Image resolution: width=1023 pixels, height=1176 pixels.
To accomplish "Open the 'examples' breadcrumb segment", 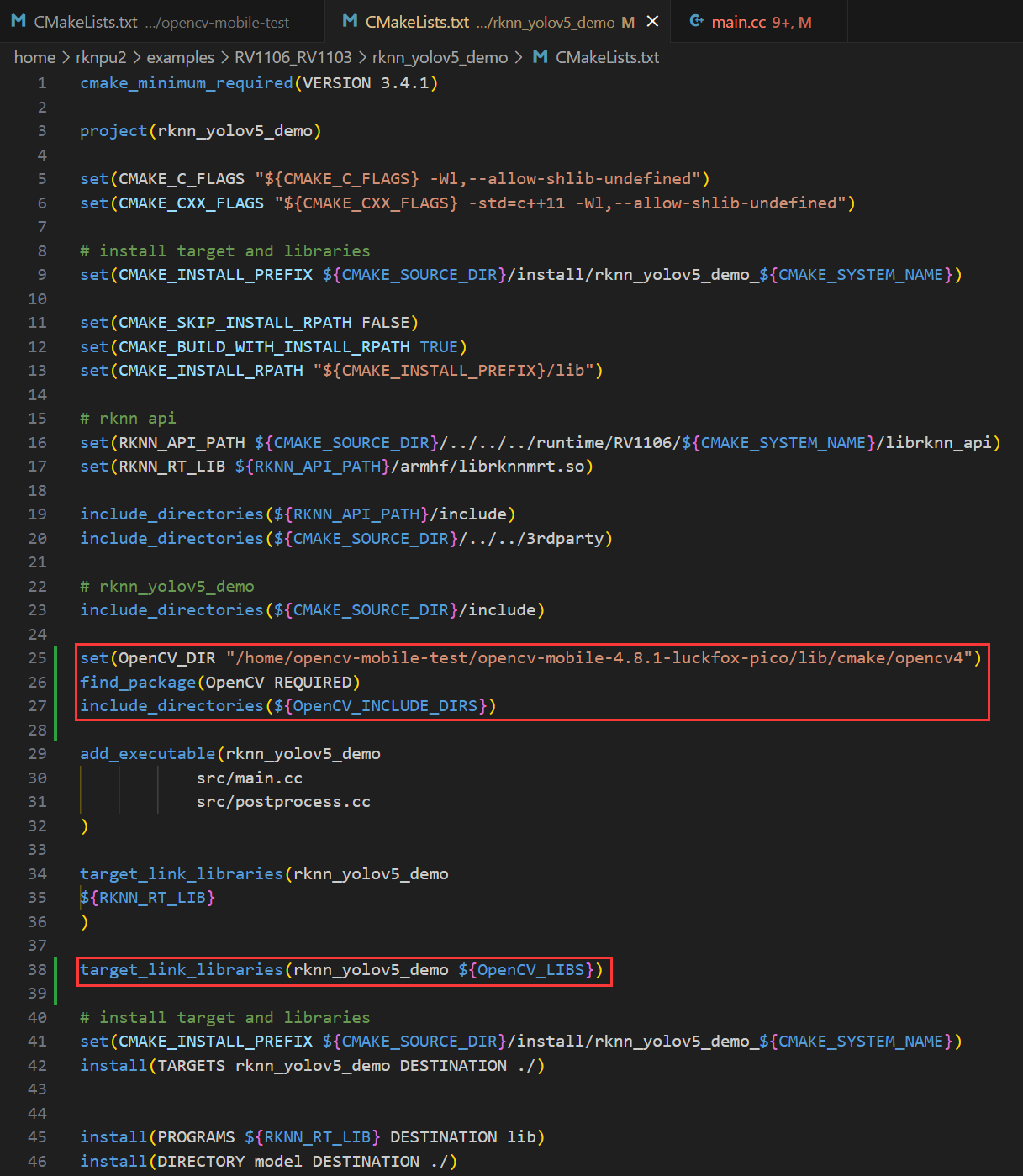I will click(181, 57).
